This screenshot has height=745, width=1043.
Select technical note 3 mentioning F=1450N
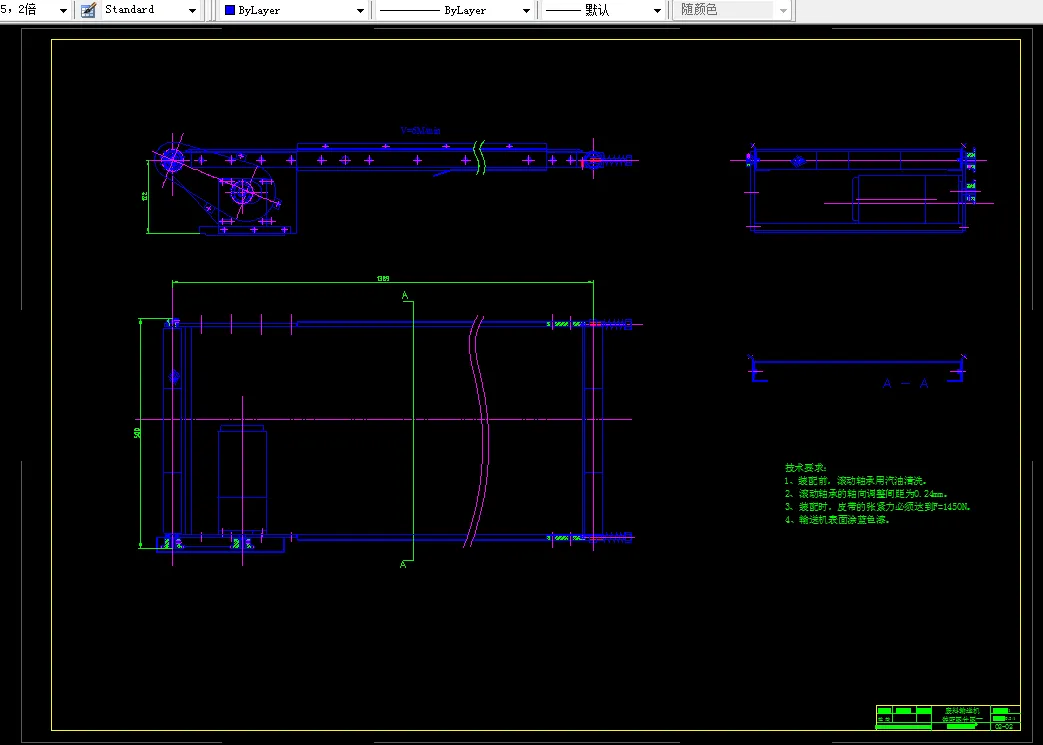click(877, 507)
